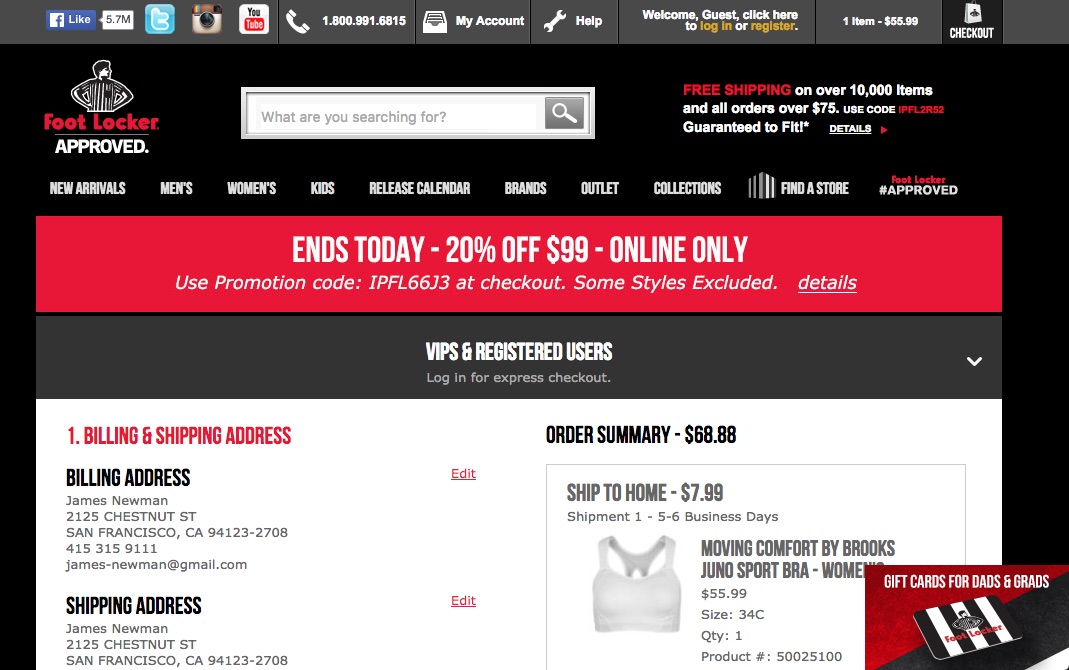The image size is (1069, 670).
Task: Click the red arrow next to Details
Action: click(x=884, y=130)
